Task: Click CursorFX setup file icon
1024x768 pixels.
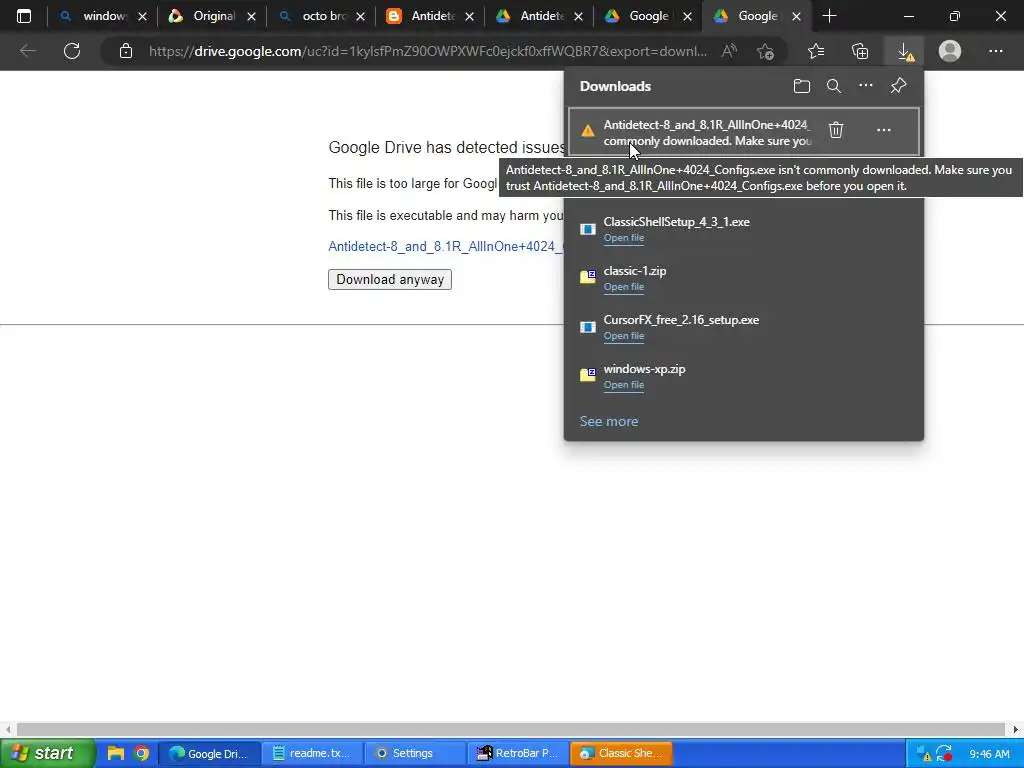Action: [588, 327]
